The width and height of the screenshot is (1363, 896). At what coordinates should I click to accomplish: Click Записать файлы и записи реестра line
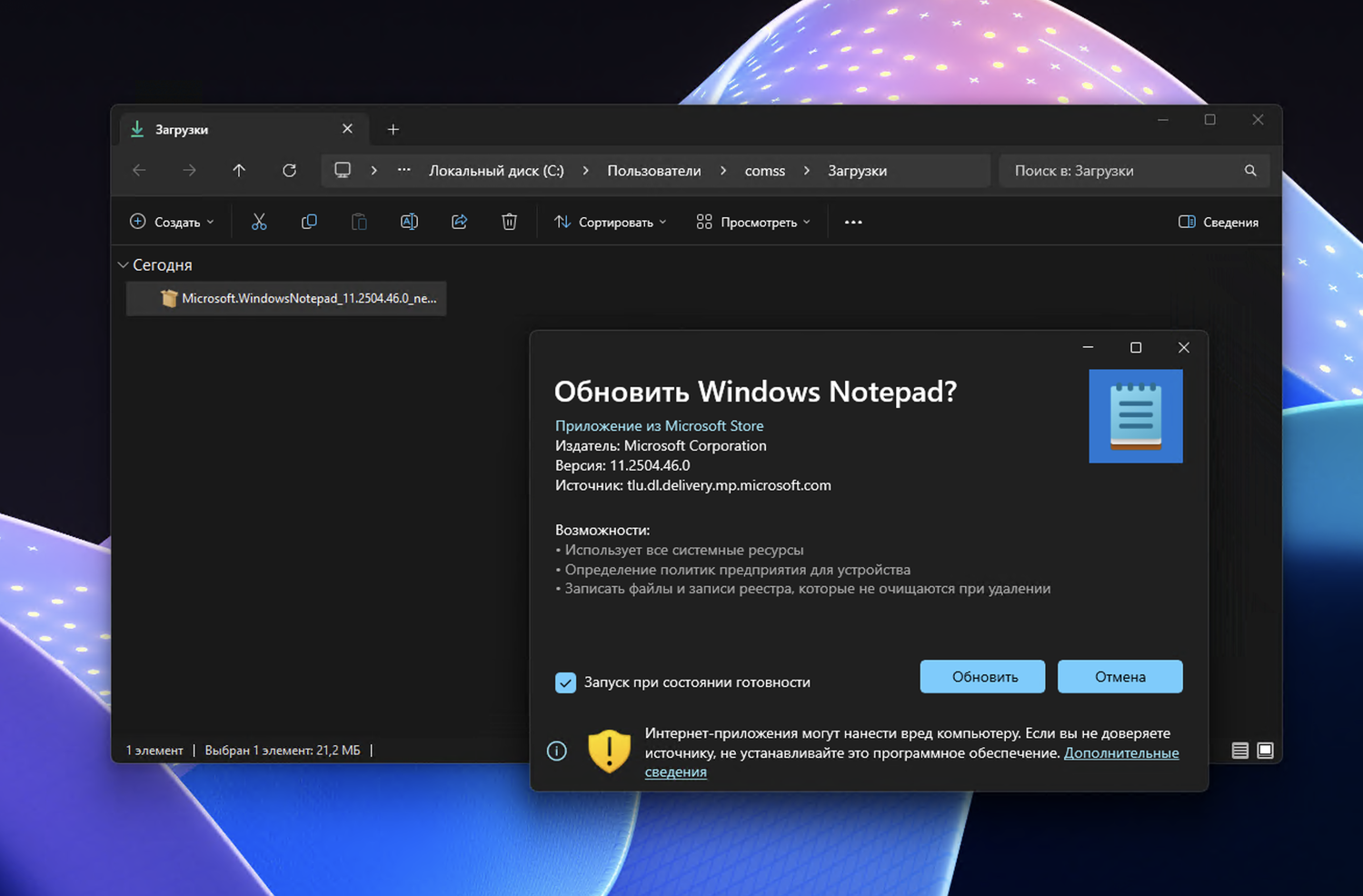click(803, 590)
